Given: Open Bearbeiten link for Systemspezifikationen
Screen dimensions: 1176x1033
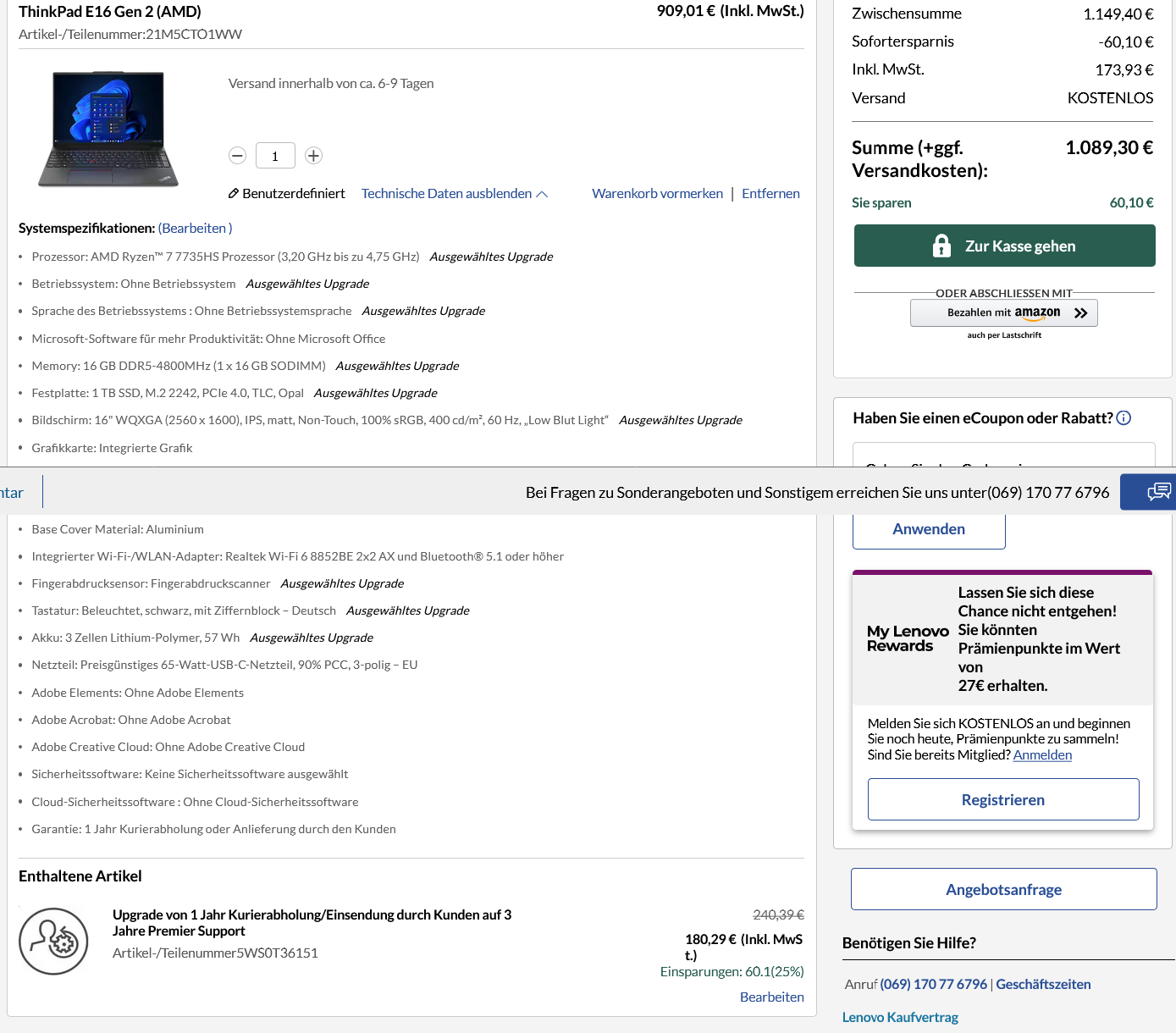Looking at the screenshot, I should coord(195,229).
